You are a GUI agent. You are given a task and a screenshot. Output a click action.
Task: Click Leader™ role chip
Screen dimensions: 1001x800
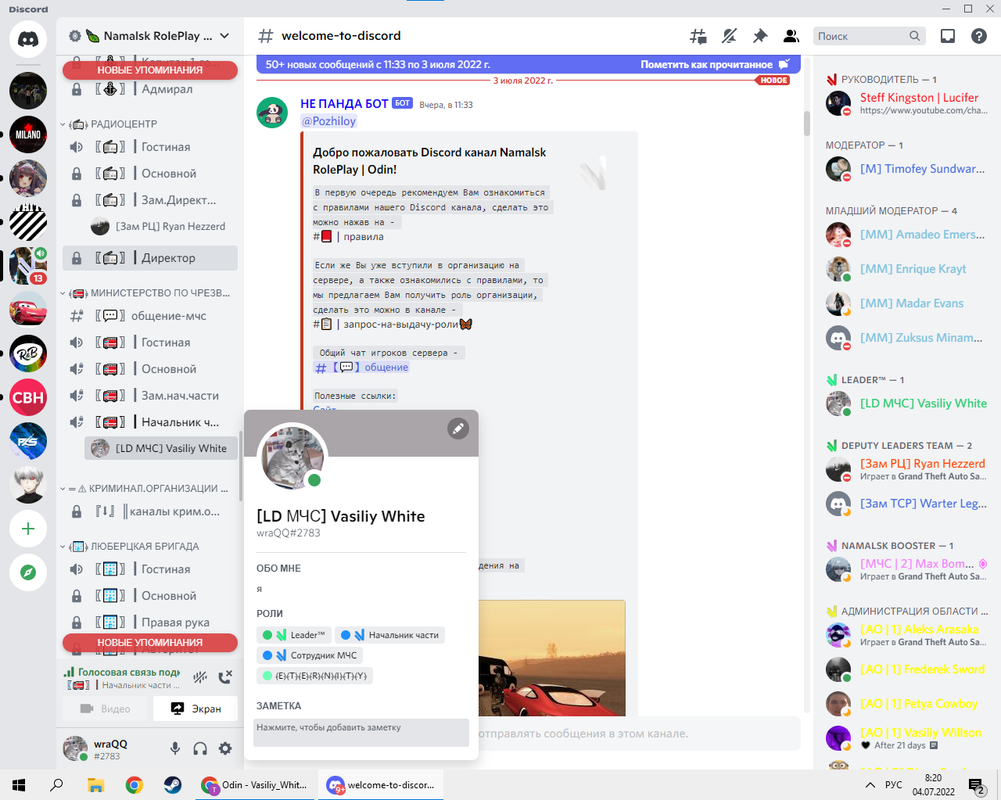point(294,635)
